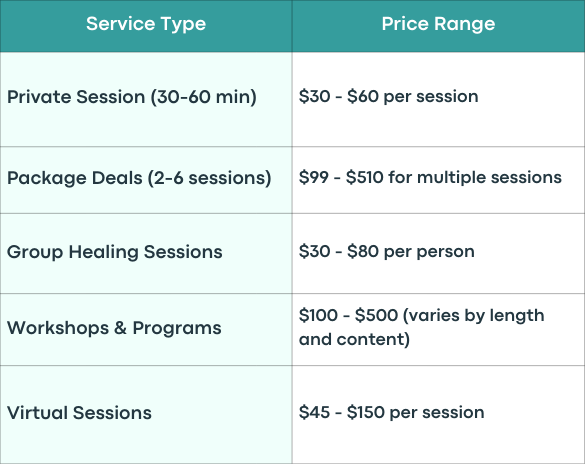Click the 'and content)' second text line
Screen dimensions: 585x464
tap(354, 339)
